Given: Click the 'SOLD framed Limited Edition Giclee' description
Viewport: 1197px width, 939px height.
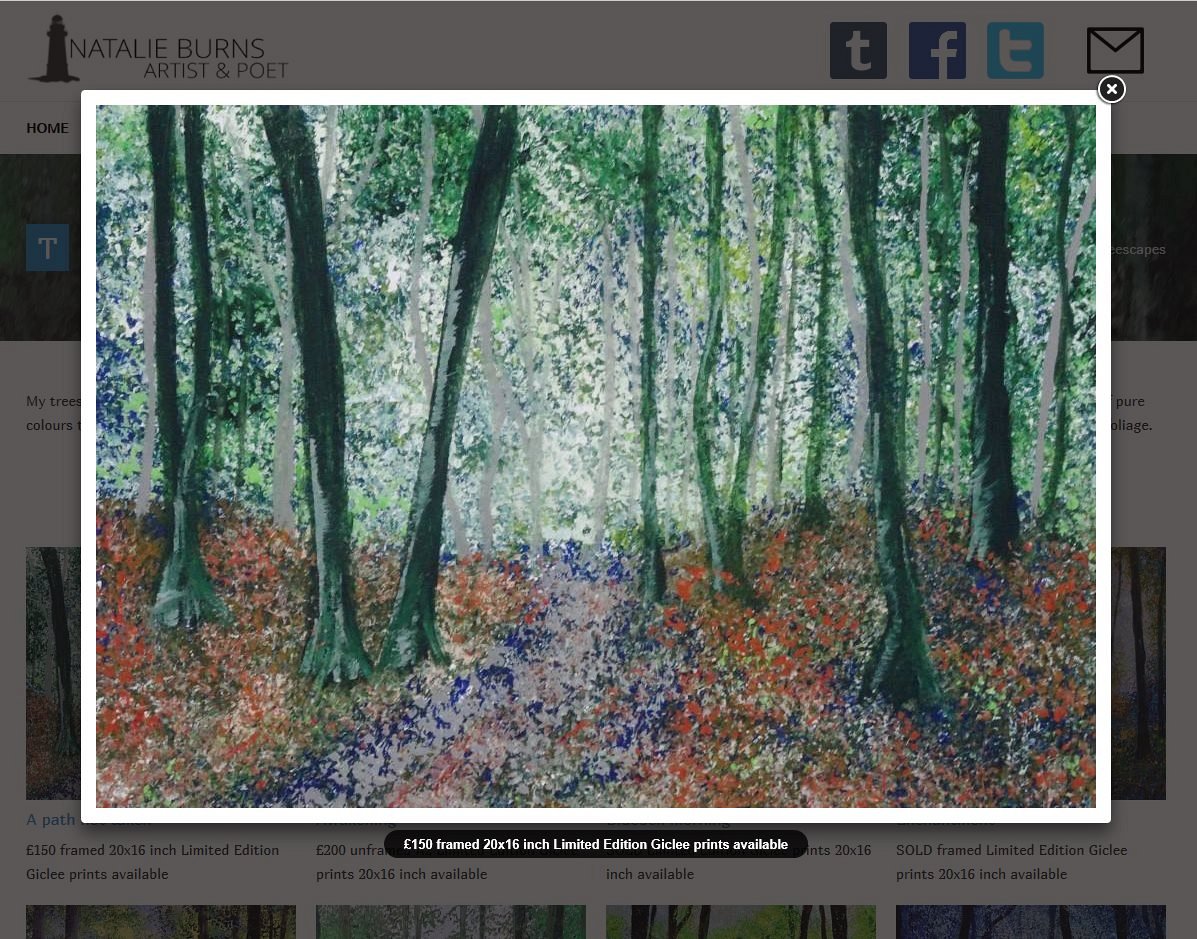Looking at the screenshot, I should click(x=1011, y=850).
